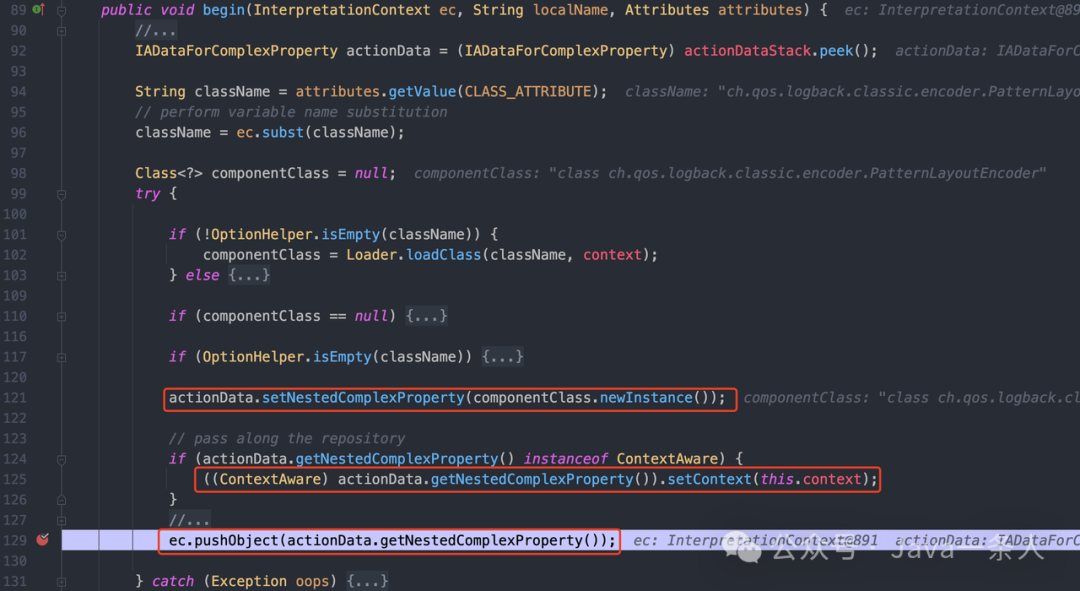Click CLASS_ATTRIBUTE constant on line 94
Viewport: 1080px width, 591px height.
tap(528, 92)
